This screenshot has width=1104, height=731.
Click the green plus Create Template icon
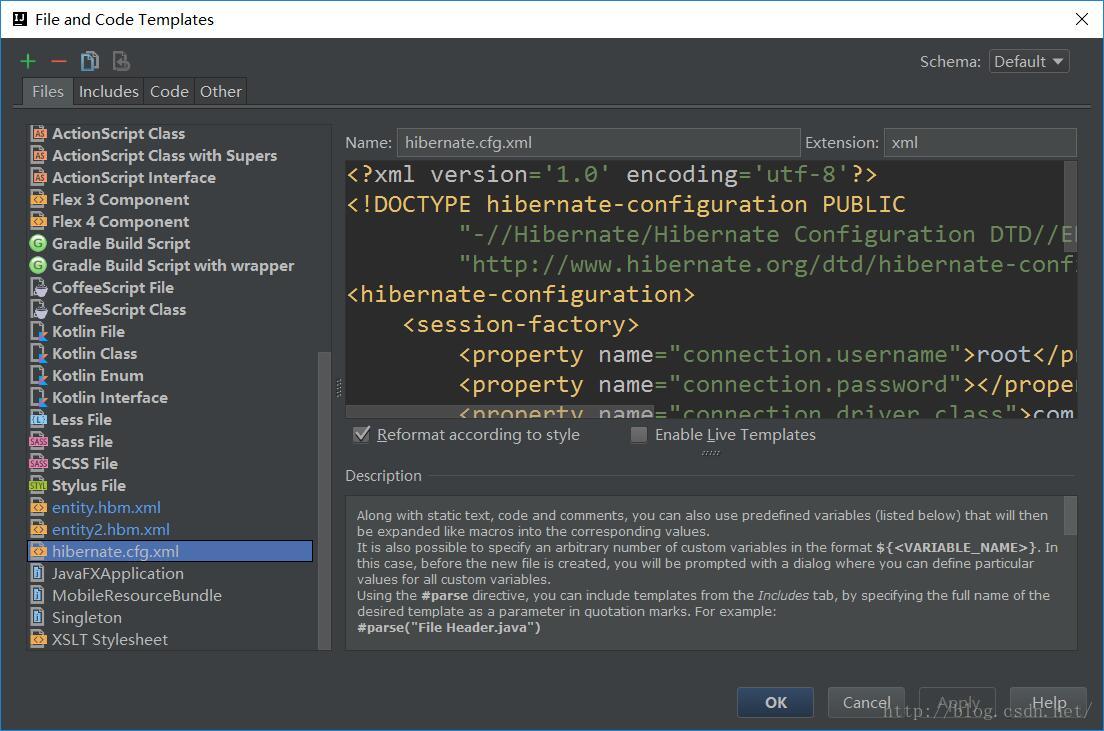click(28, 62)
